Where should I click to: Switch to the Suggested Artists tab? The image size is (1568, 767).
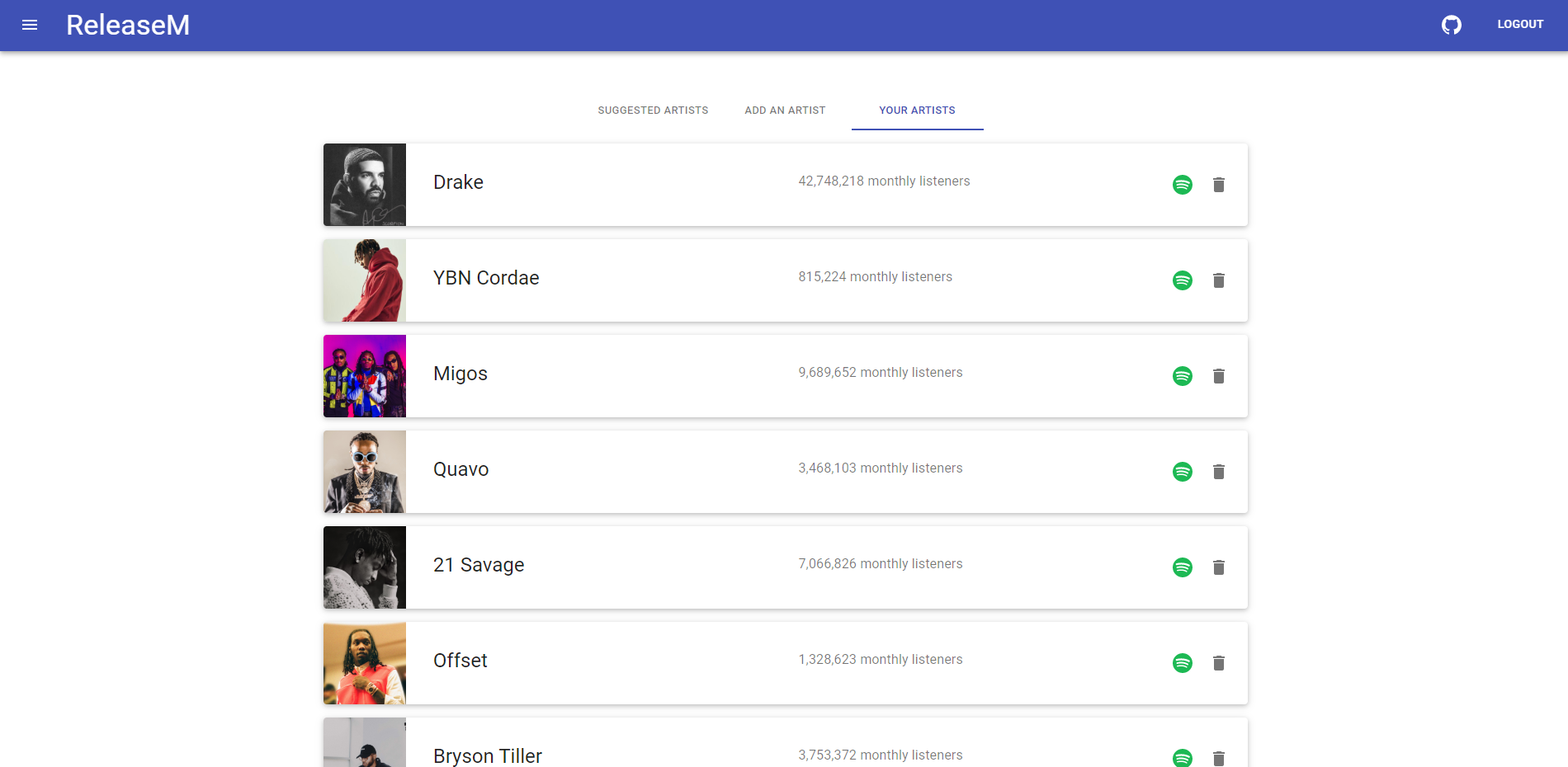[653, 111]
